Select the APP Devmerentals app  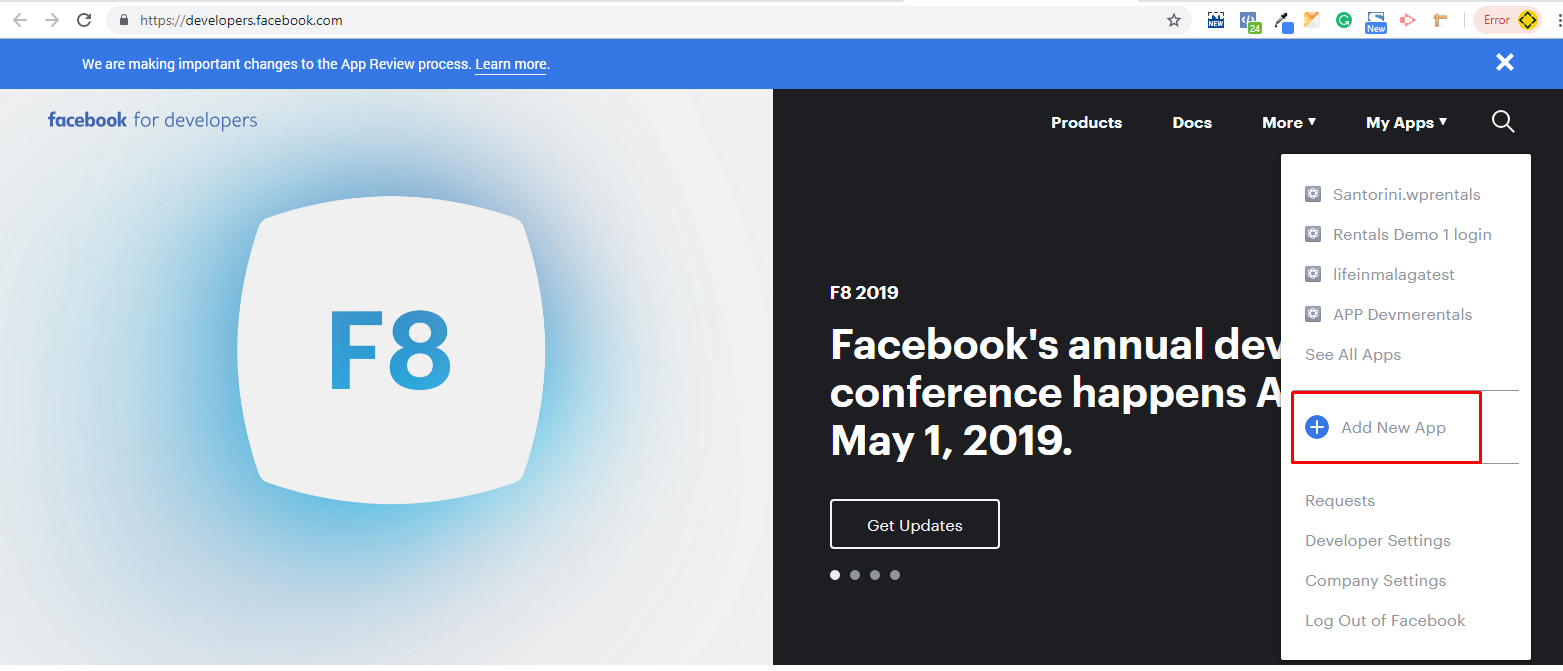click(1402, 314)
